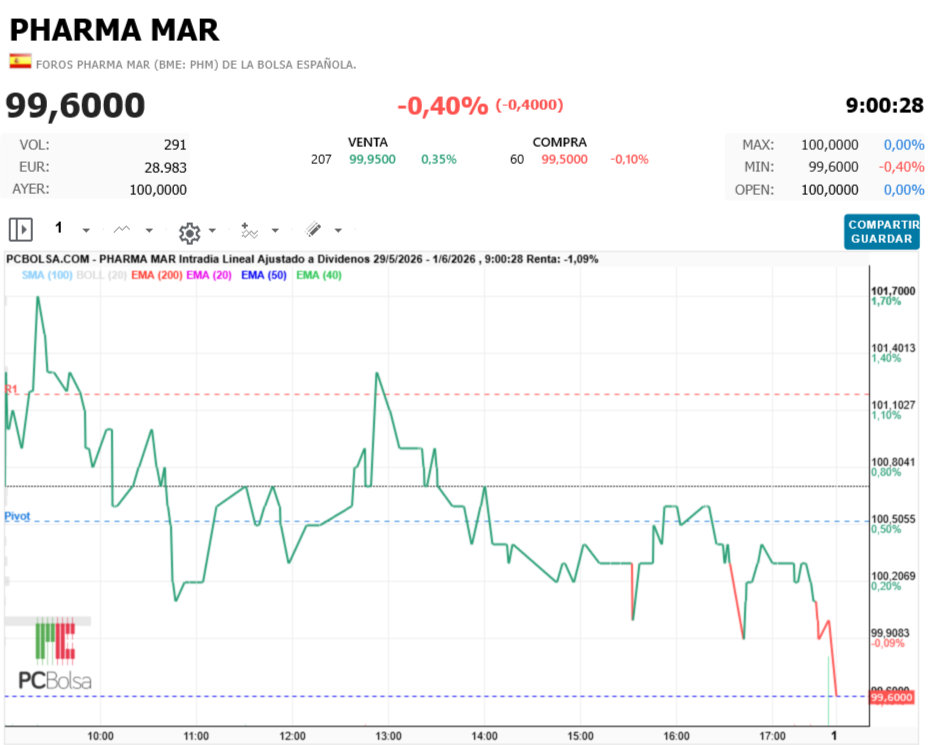The width and height of the screenshot is (930, 745).
Task: Open chart settings gear icon
Action: (x=190, y=233)
